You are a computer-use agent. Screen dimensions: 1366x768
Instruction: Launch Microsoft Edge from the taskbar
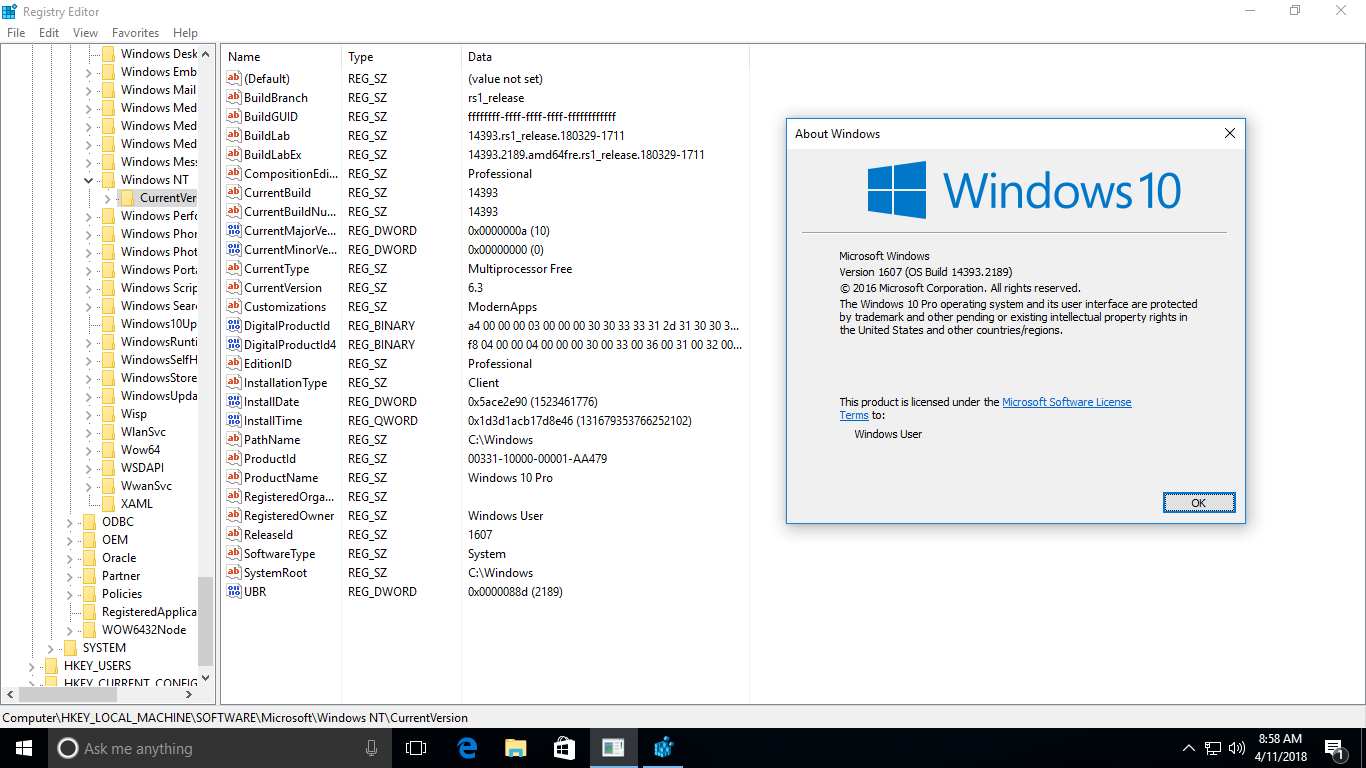point(466,748)
